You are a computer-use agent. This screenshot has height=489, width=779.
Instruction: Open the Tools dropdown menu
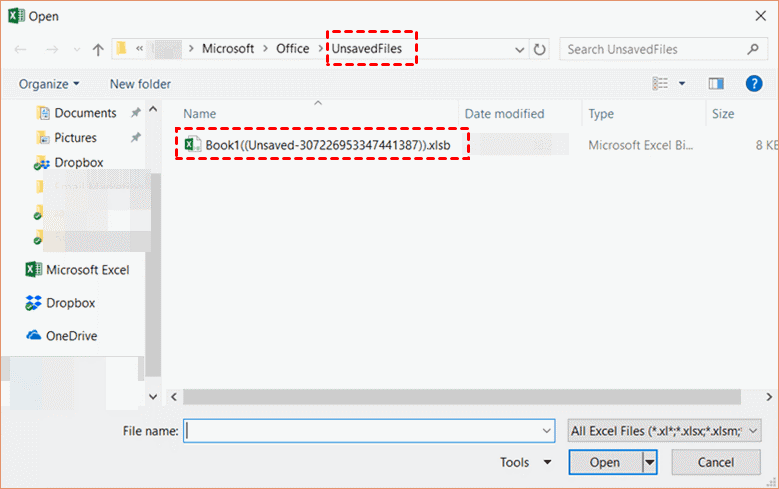[526, 462]
